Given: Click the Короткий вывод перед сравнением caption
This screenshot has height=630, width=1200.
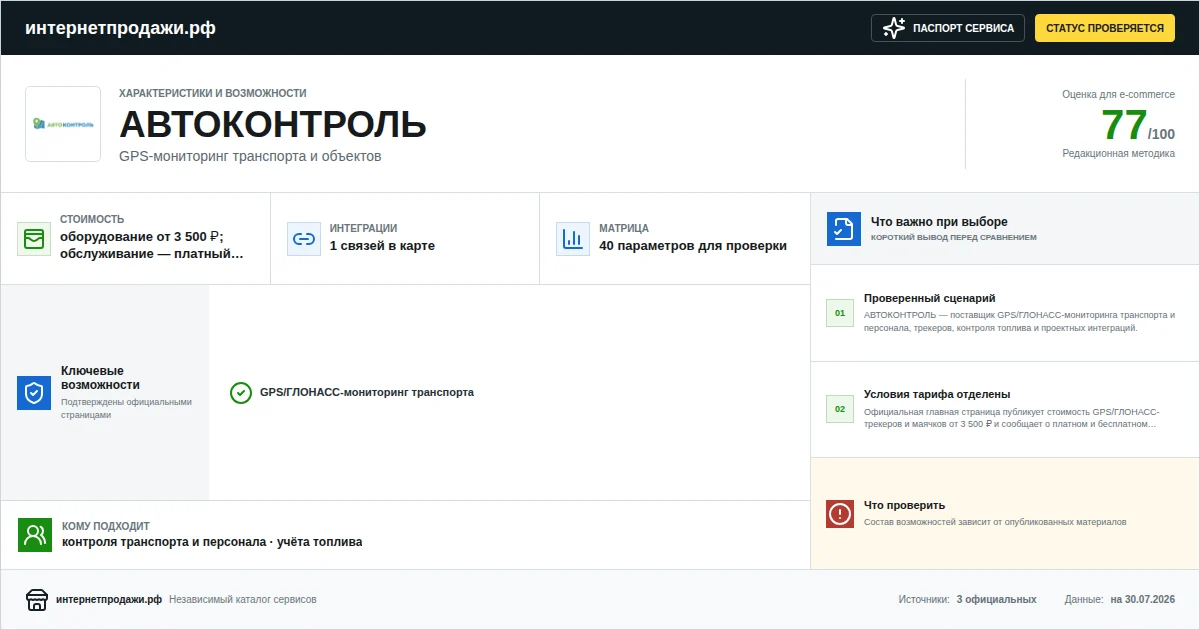Looking at the screenshot, I should [954, 238].
